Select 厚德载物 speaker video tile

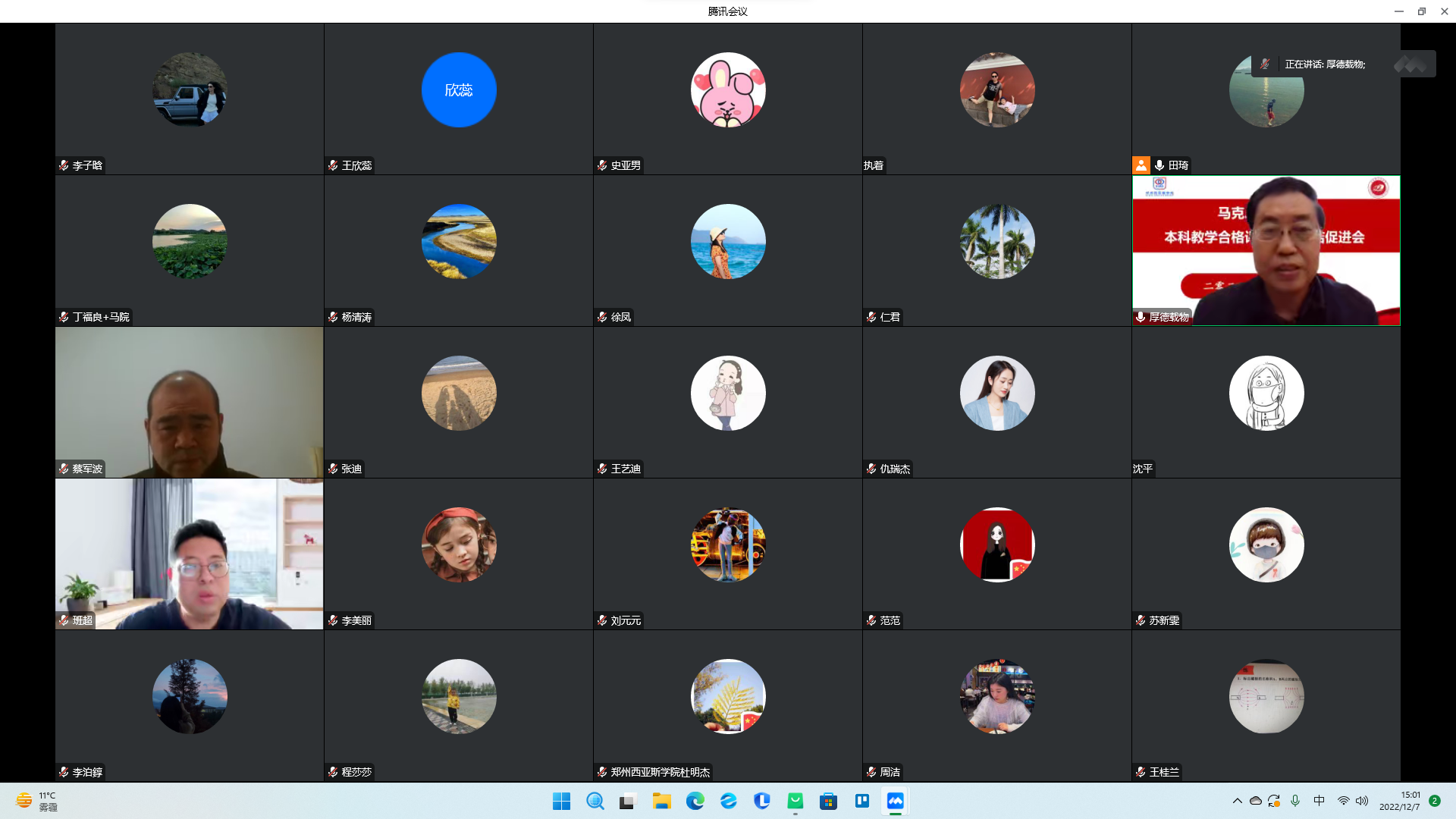point(1266,251)
